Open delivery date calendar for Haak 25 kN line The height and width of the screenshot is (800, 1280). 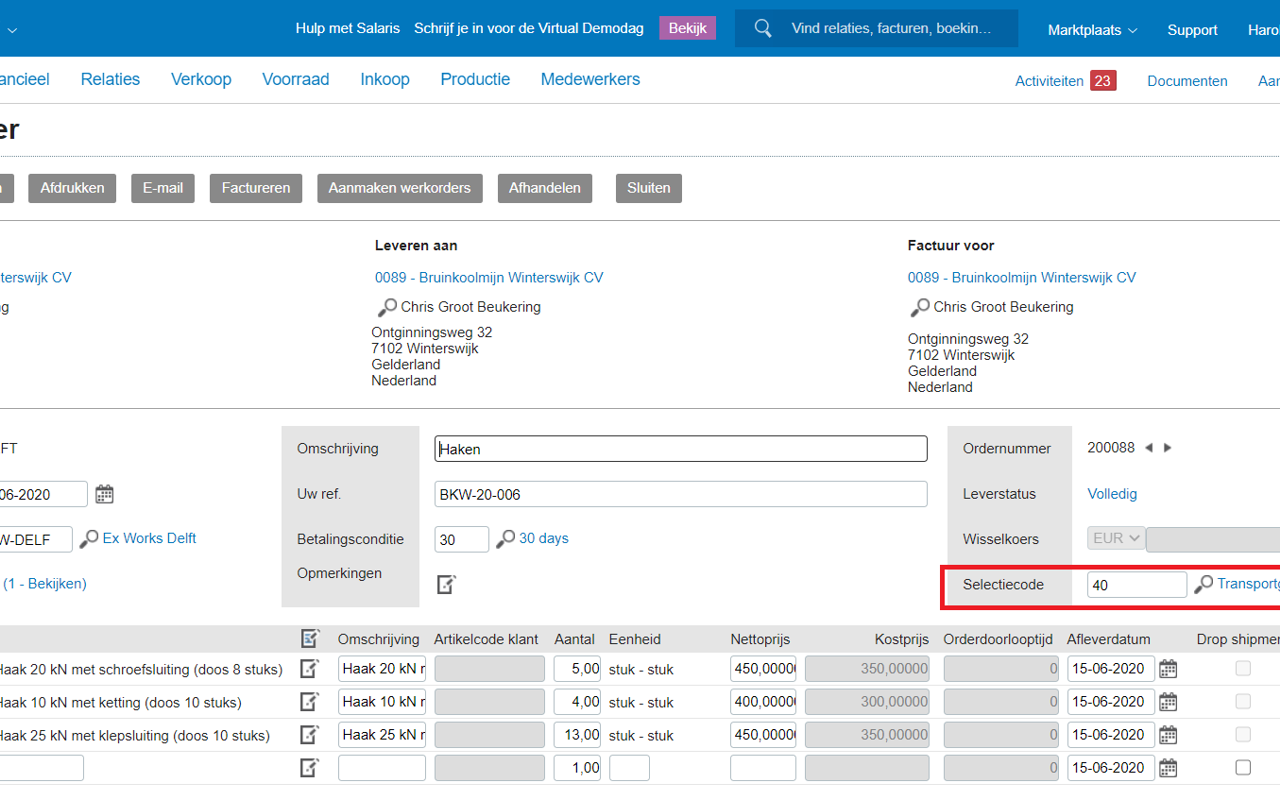[x=1168, y=735]
